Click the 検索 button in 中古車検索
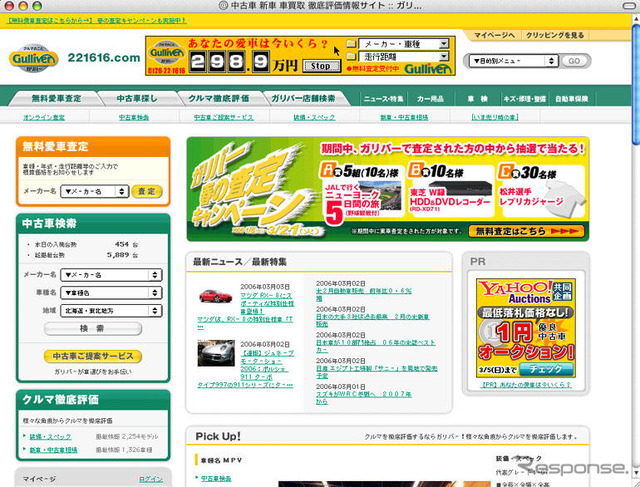This screenshot has height=487, width=640. pyautogui.click(x=92, y=328)
